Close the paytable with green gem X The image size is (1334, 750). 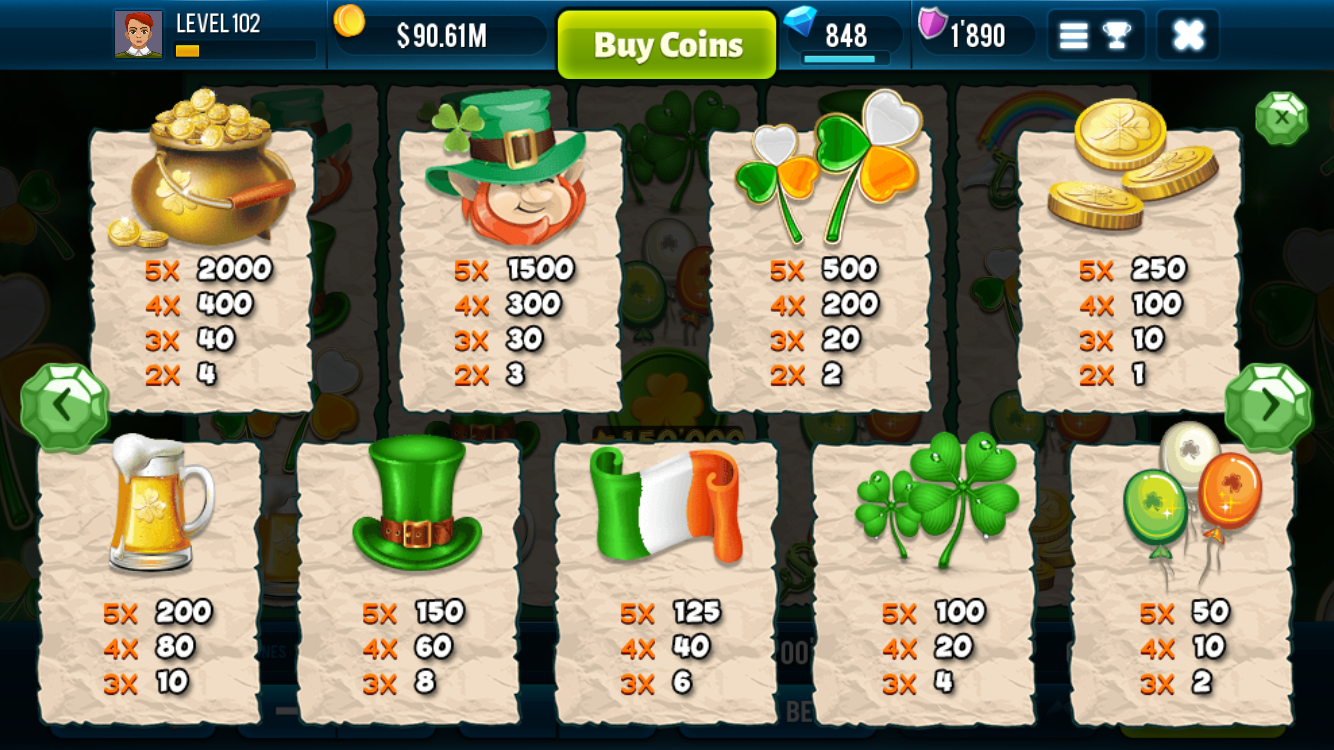pyautogui.click(x=1282, y=118)
